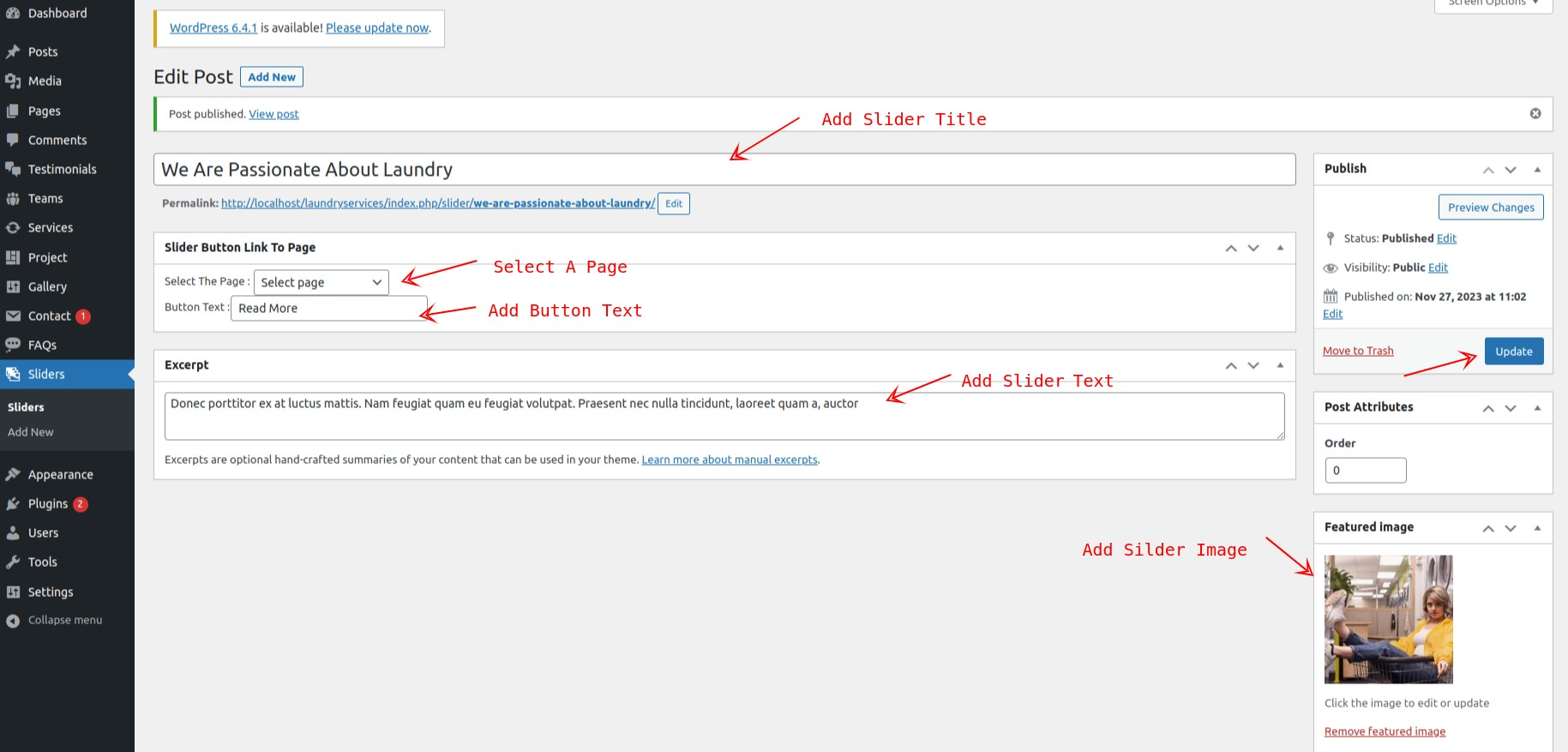1568x752 pixels.
Task: Open Add New under Sliders submenu
Action: tap(31, 432)
